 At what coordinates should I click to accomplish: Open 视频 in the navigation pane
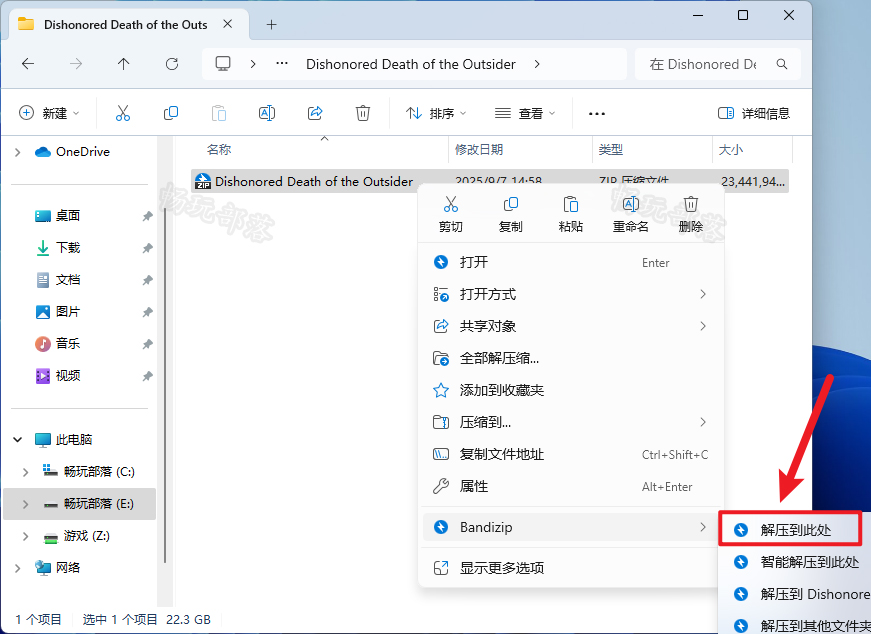point(58,376)
